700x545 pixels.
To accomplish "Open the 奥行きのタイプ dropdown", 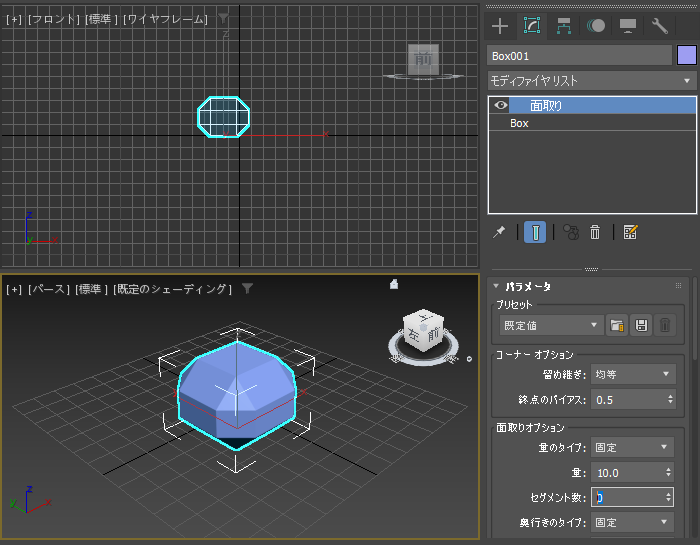I will coord(632,522).
